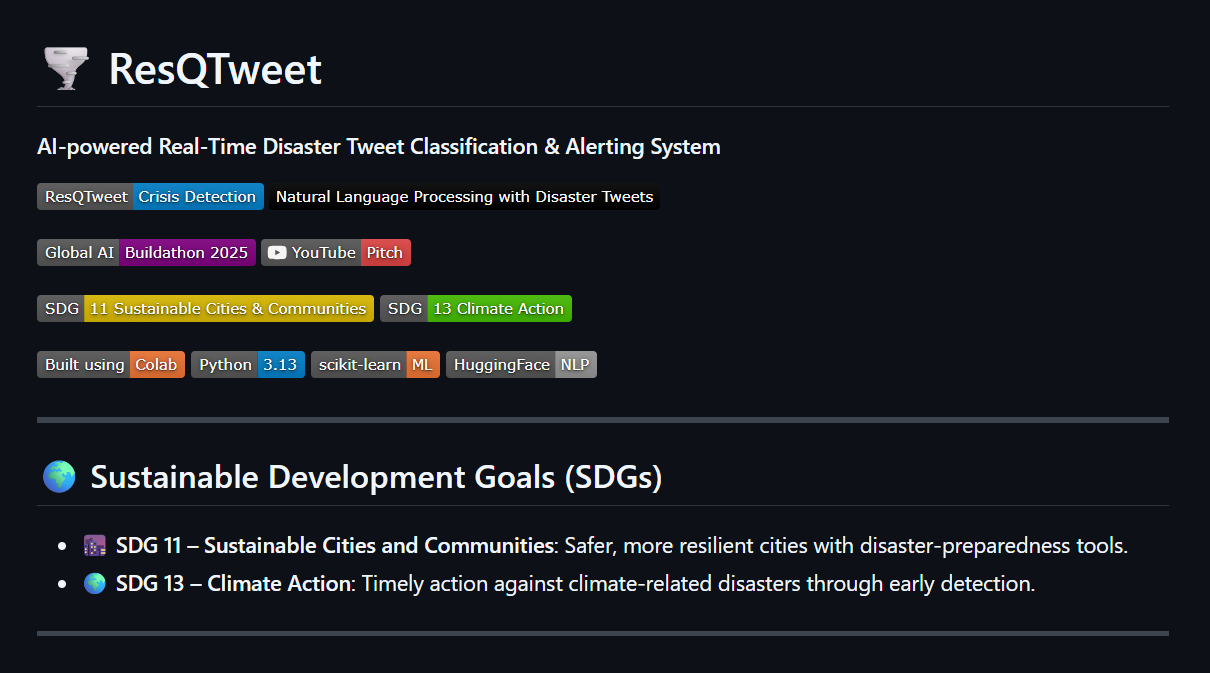Click the AI-powered Real-Time Disaster Tweet subtitle
The image size is (1210, 673).
(379, 147)
